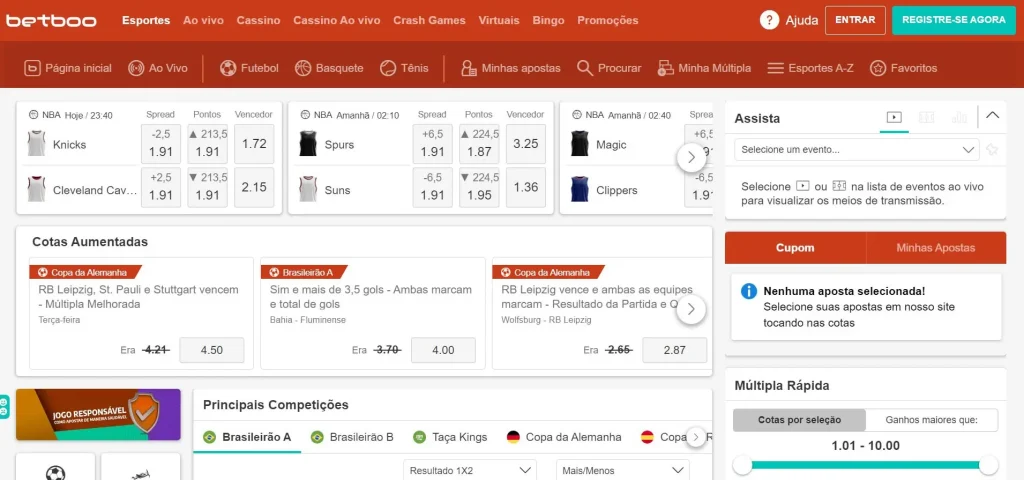The width and height of the screenshot is (1024, 480).
Task: Click the teal side widget handle
Action: 4,408
